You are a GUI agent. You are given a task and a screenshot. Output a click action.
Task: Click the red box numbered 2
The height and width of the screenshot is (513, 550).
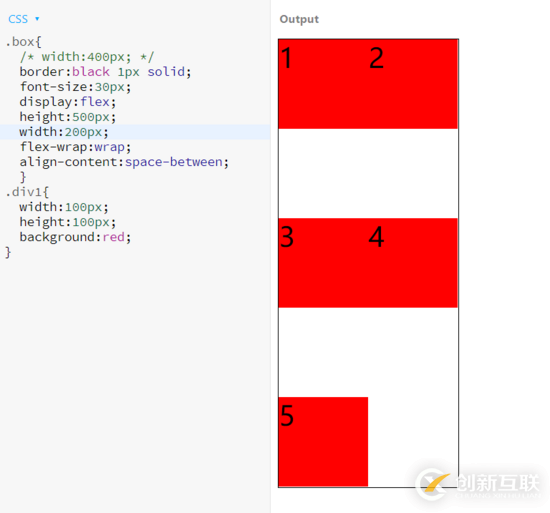[x=413, y=84]
